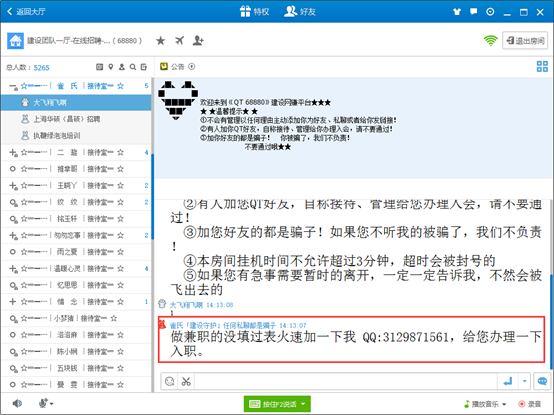Viewport: 554px width, 415px height.
Task: Open the skin shirt icon in title bar
Action: [457, 12]
